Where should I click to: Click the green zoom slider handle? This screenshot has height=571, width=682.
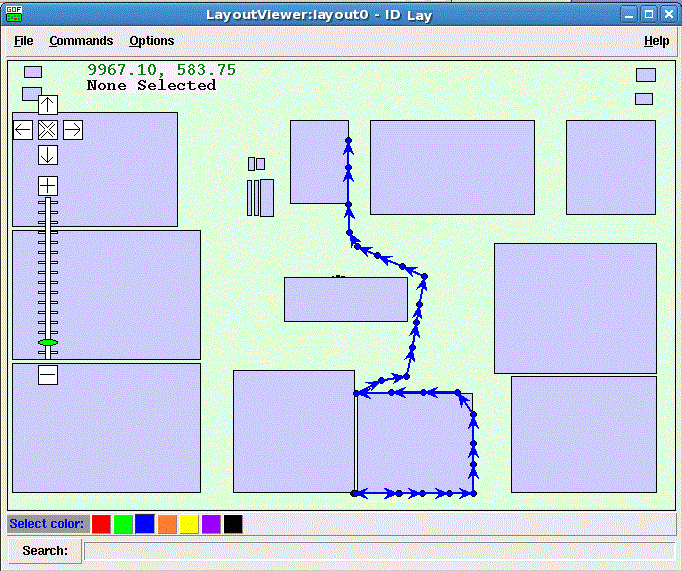pos(48,343)
